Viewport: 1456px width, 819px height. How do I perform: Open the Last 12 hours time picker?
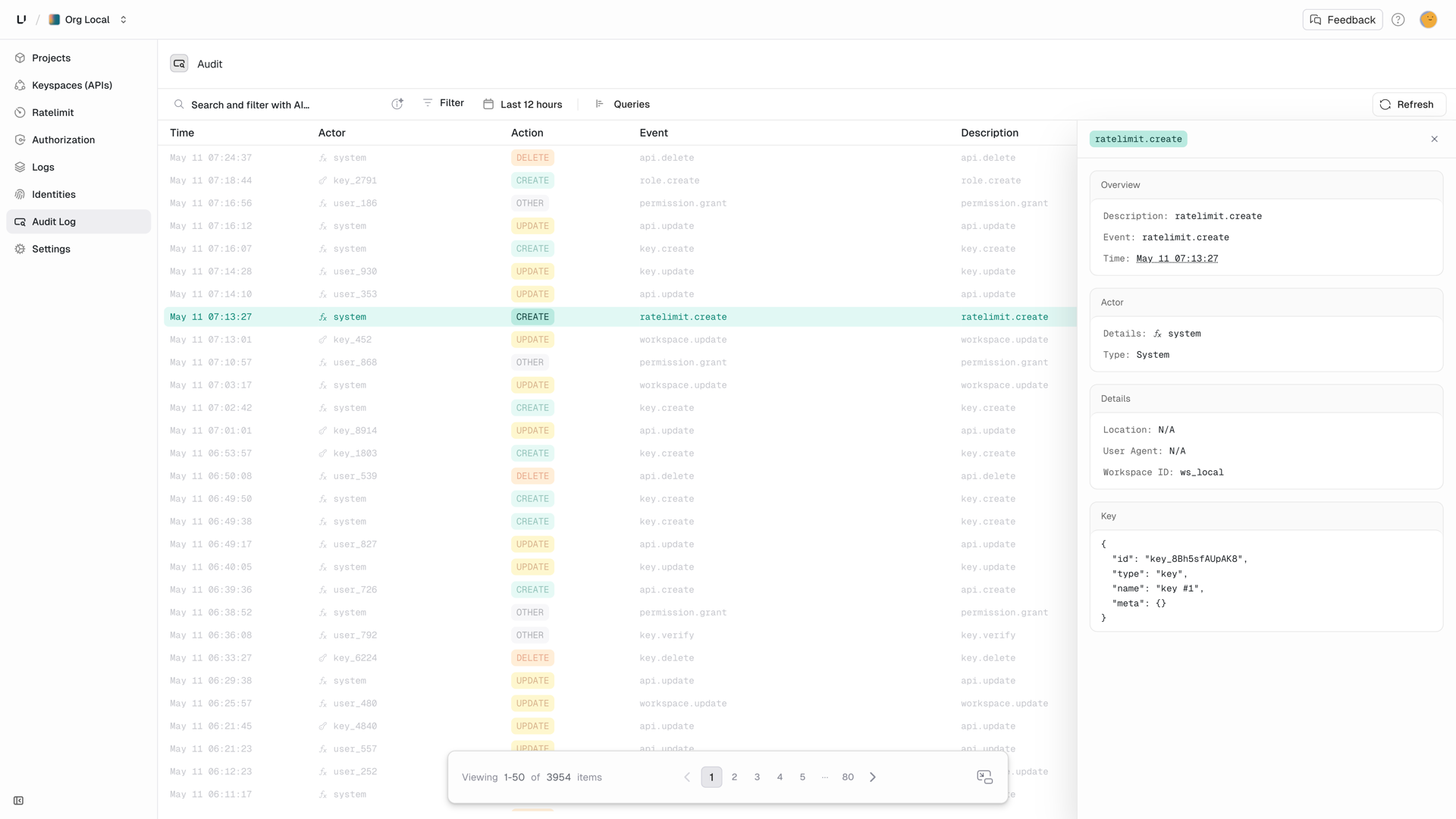point(523,105)
